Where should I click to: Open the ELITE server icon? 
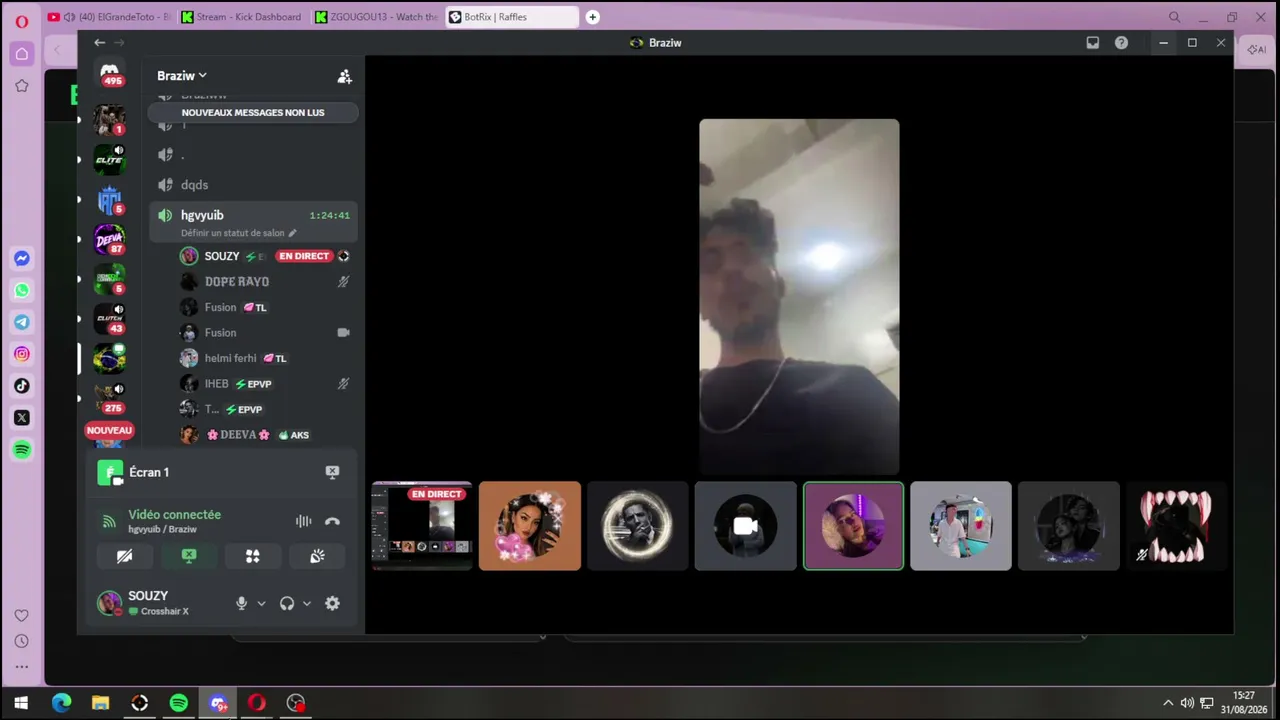click(109, 160)
